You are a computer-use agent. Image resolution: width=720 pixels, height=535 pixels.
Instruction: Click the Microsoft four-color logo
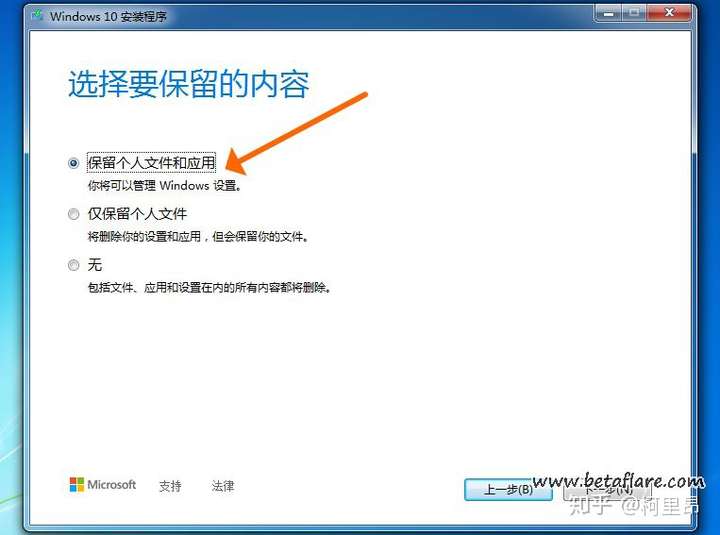pos(77,484)
